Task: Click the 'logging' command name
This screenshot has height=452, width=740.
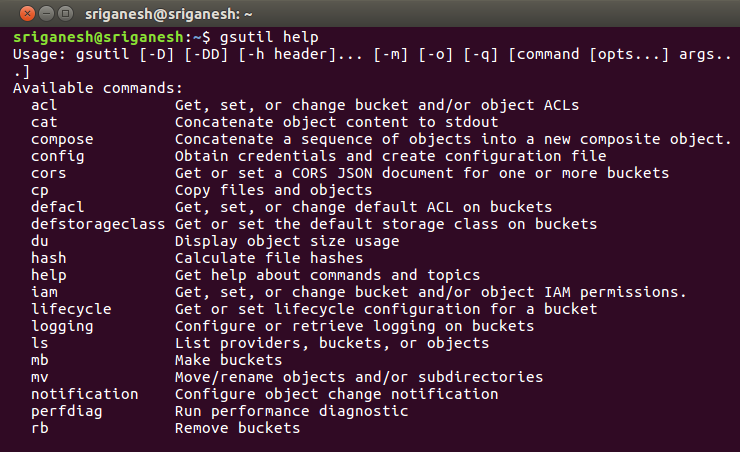Action: point(62,326)
